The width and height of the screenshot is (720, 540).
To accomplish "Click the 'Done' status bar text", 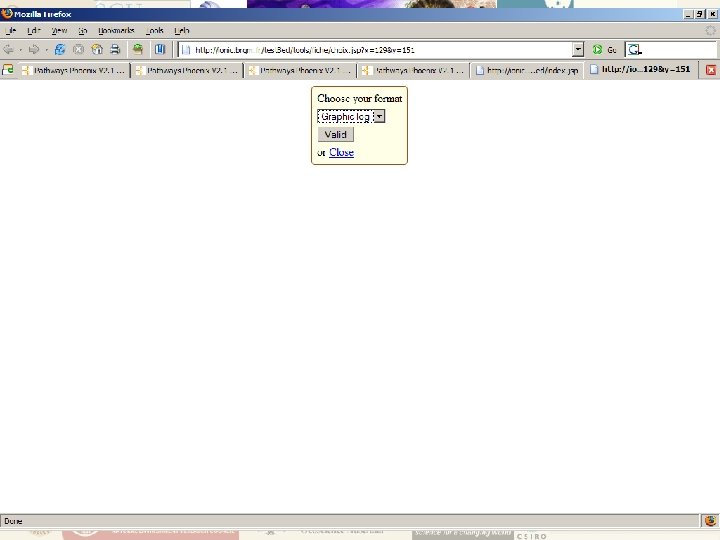I will click(13, 521).
